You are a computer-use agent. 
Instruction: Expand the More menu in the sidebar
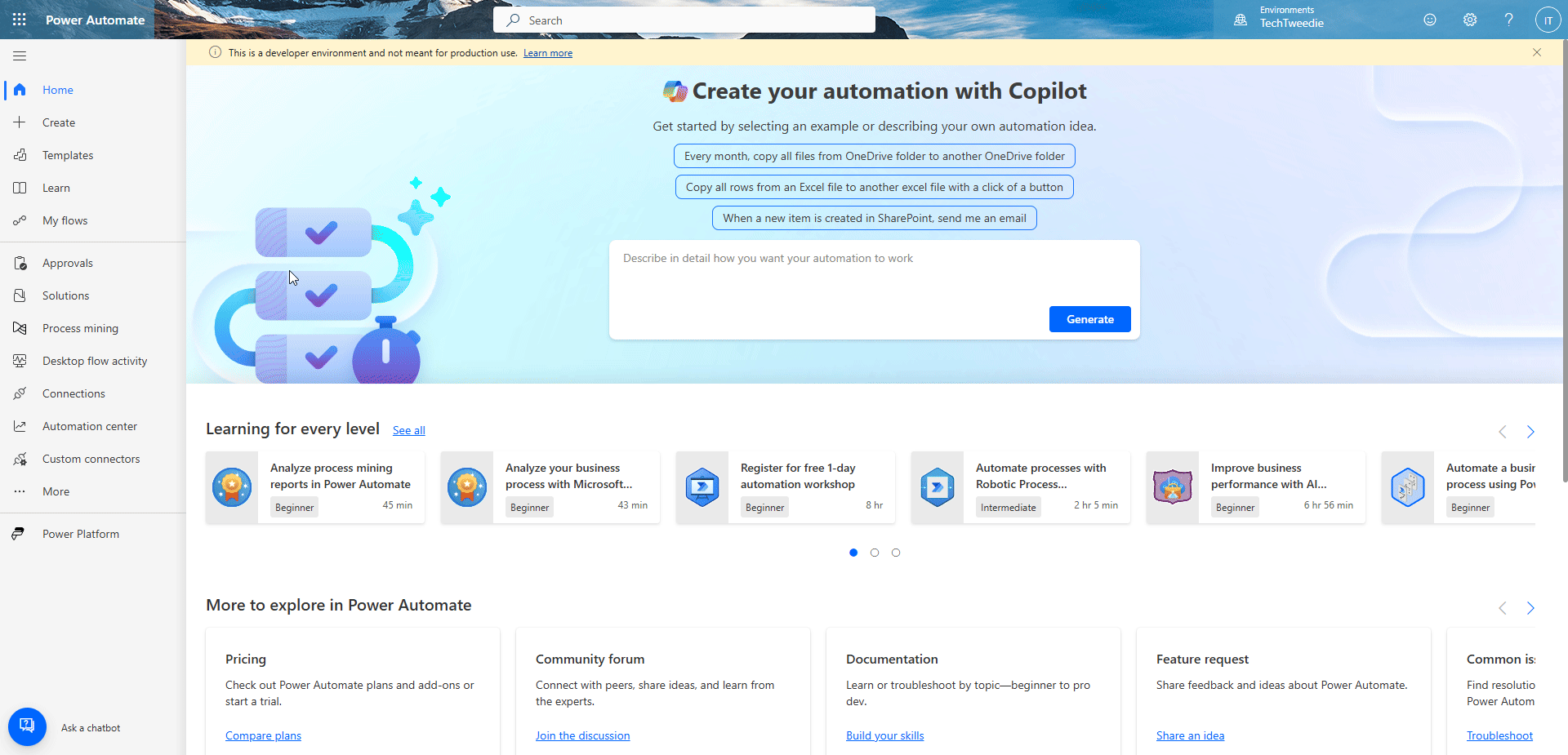[x=55, y=491]
